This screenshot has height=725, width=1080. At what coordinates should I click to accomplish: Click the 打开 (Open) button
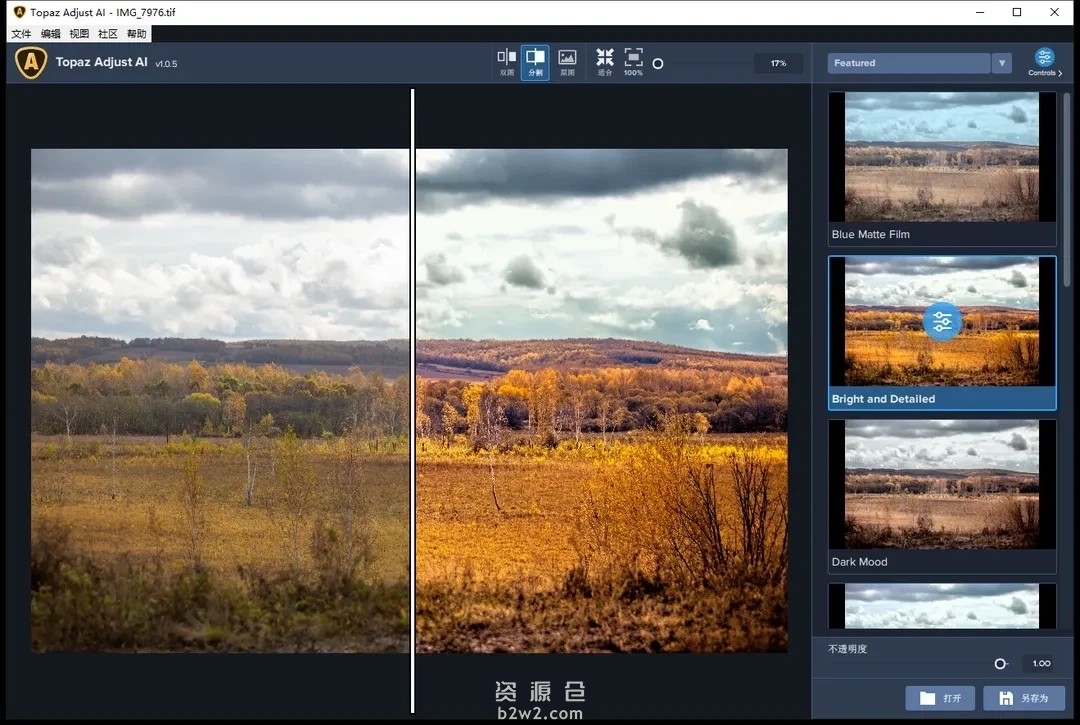coord(940,698)
